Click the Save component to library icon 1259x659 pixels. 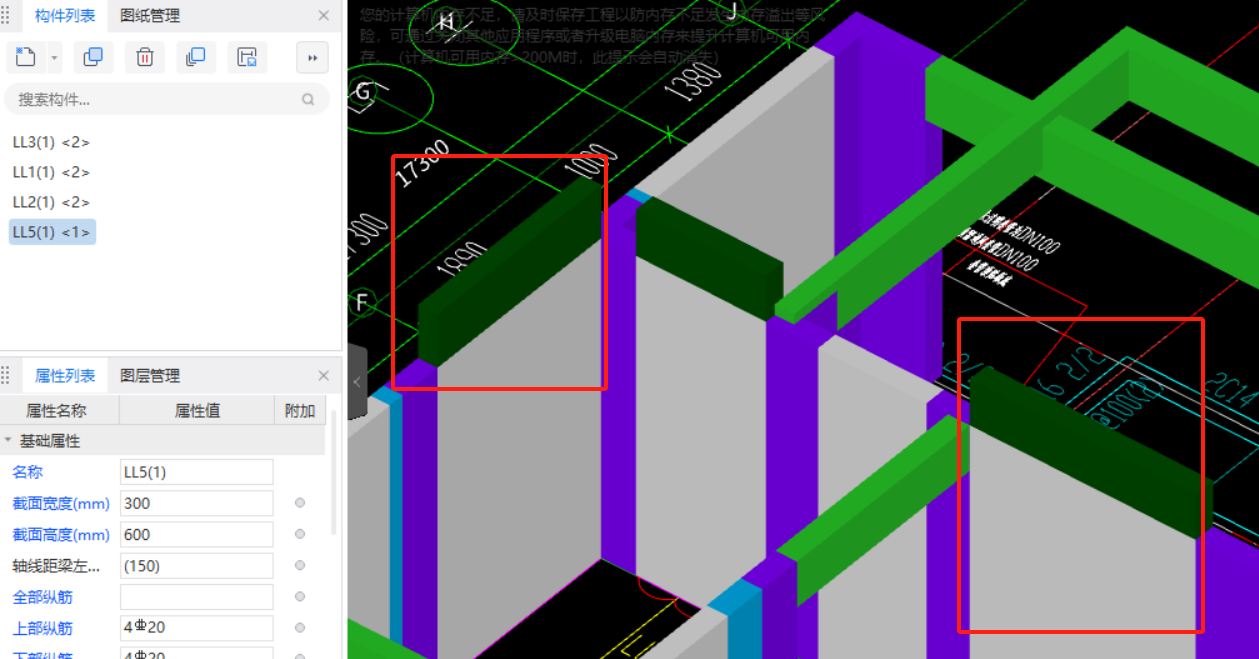[x=247, y=57]
